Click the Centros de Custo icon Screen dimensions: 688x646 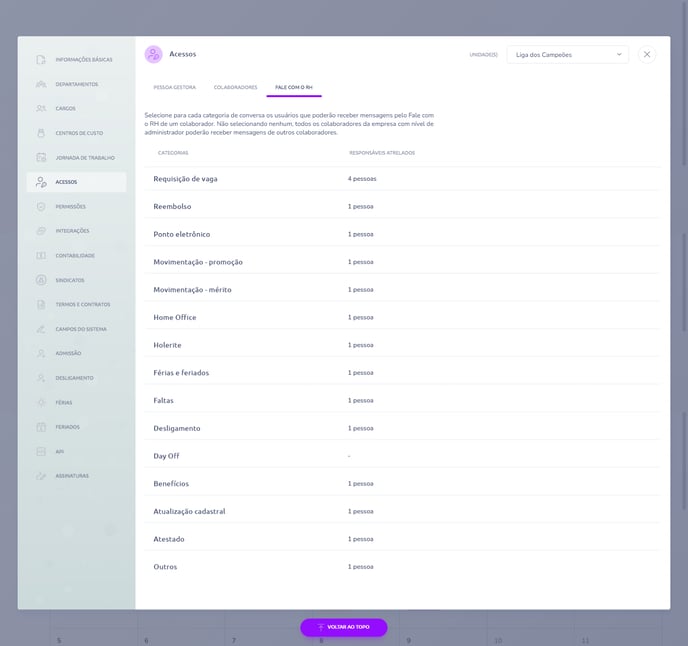[41, 133]
